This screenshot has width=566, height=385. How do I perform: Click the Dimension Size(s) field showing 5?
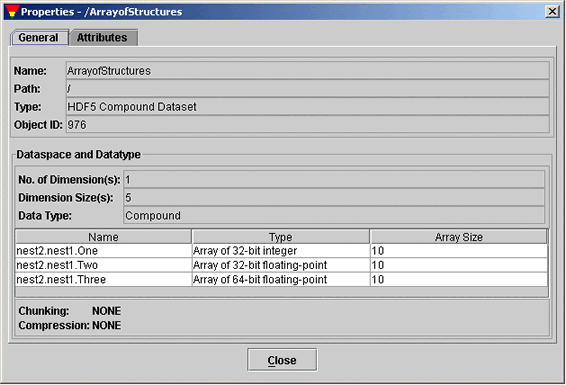click(334, 198)
